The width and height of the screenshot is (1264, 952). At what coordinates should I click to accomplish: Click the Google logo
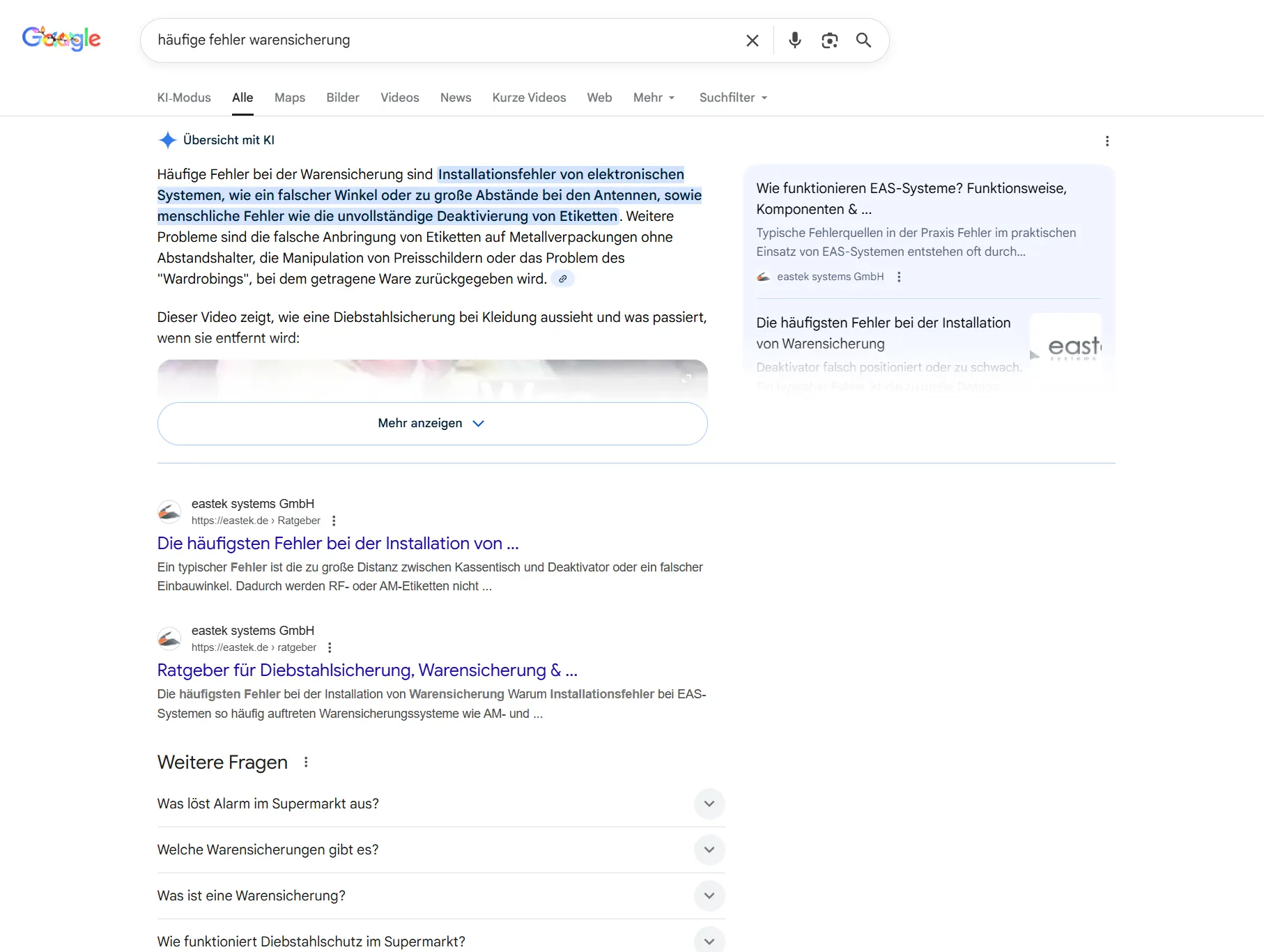point(61,38)
